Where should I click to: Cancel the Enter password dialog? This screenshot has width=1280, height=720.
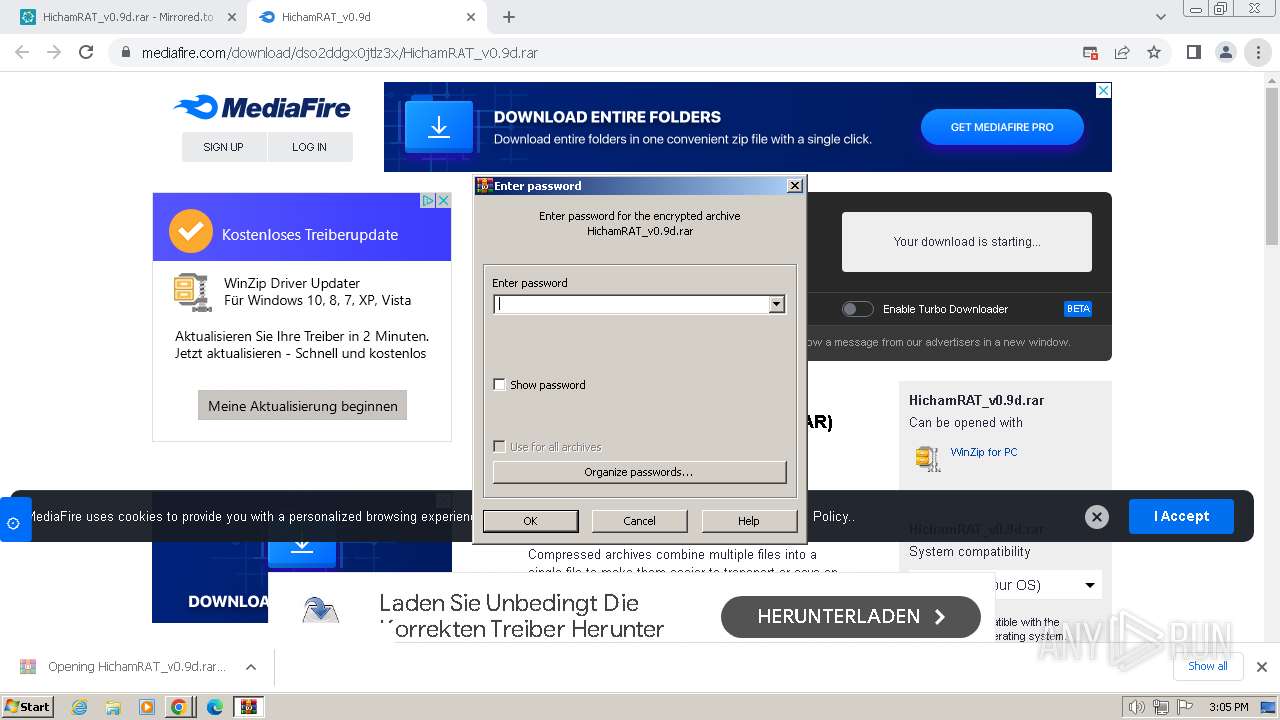(639, 521)
